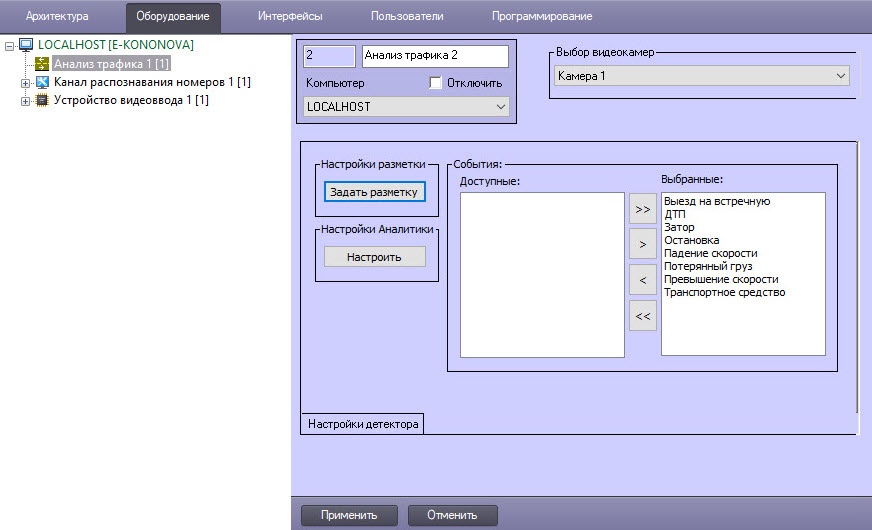Move all events with >> button

642,210
